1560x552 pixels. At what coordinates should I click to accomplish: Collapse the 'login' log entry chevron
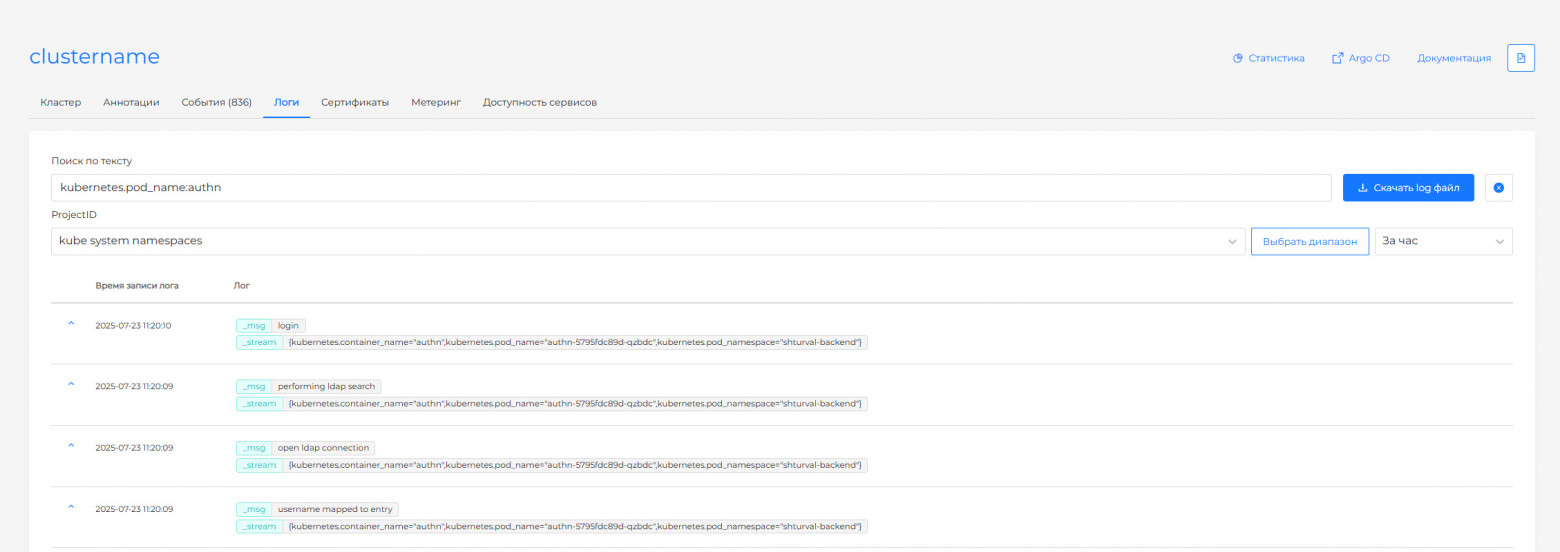[71, 324]
